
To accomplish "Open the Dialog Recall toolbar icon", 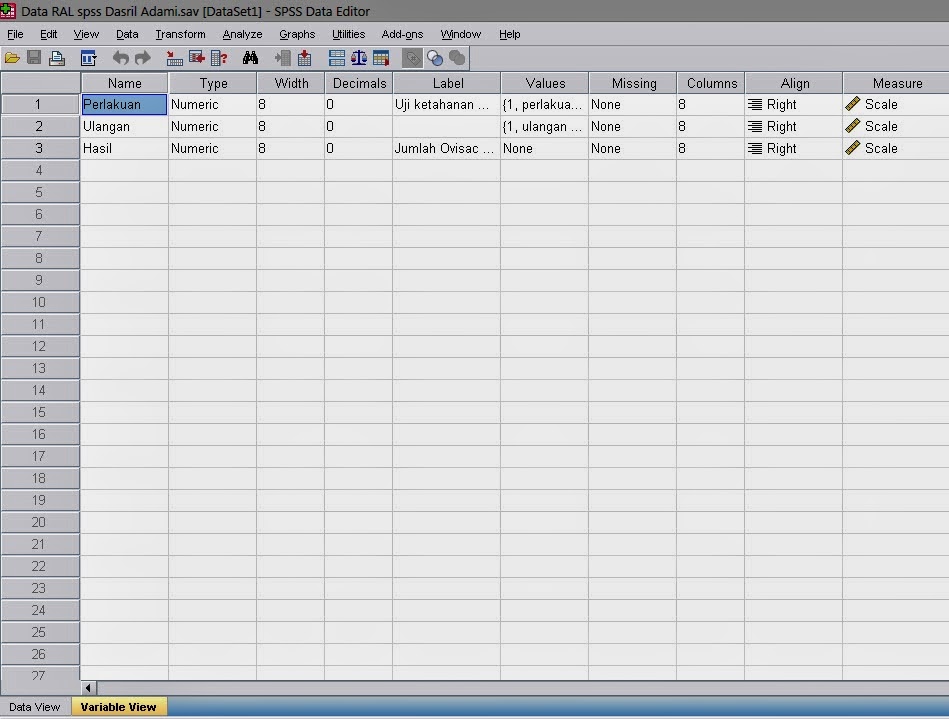I will [x=88, y=58].
